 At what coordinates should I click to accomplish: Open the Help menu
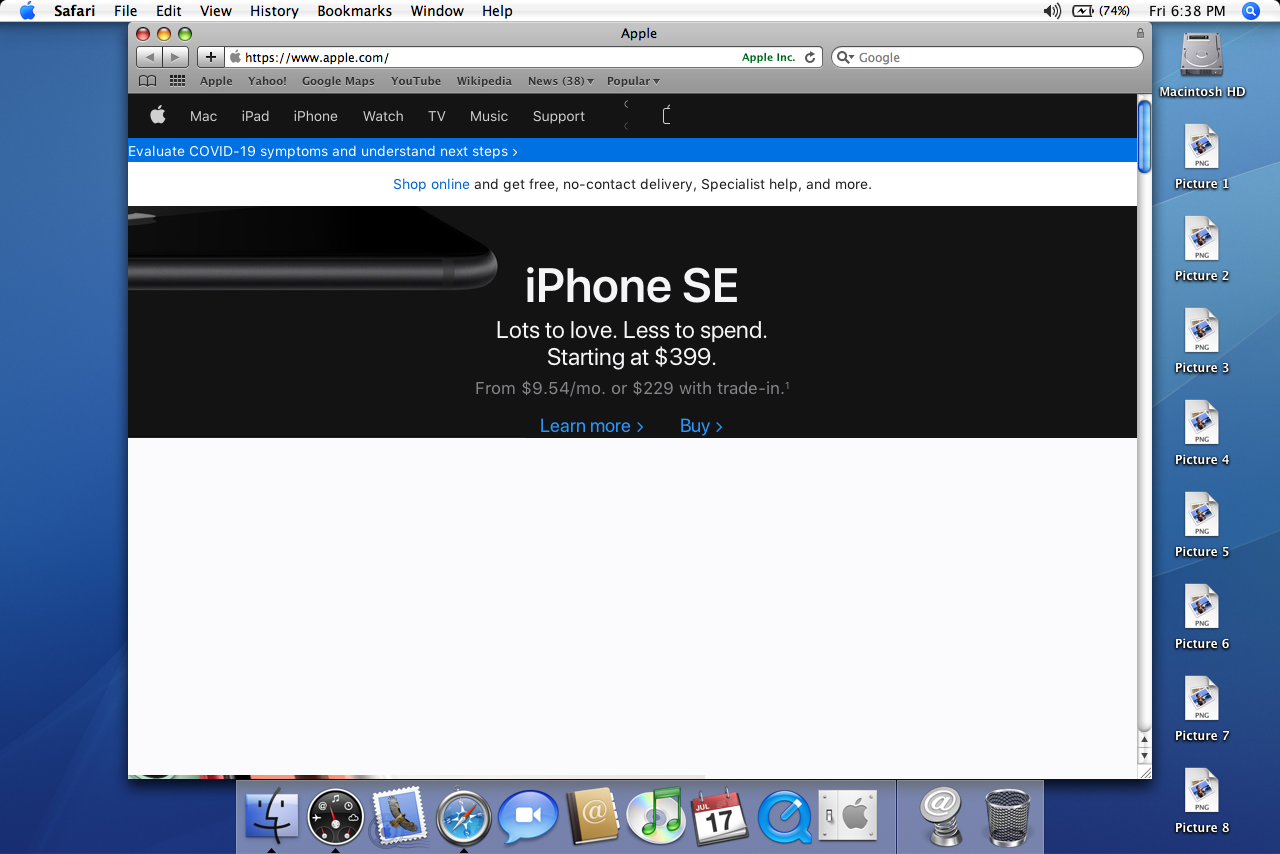click(497, 11)
